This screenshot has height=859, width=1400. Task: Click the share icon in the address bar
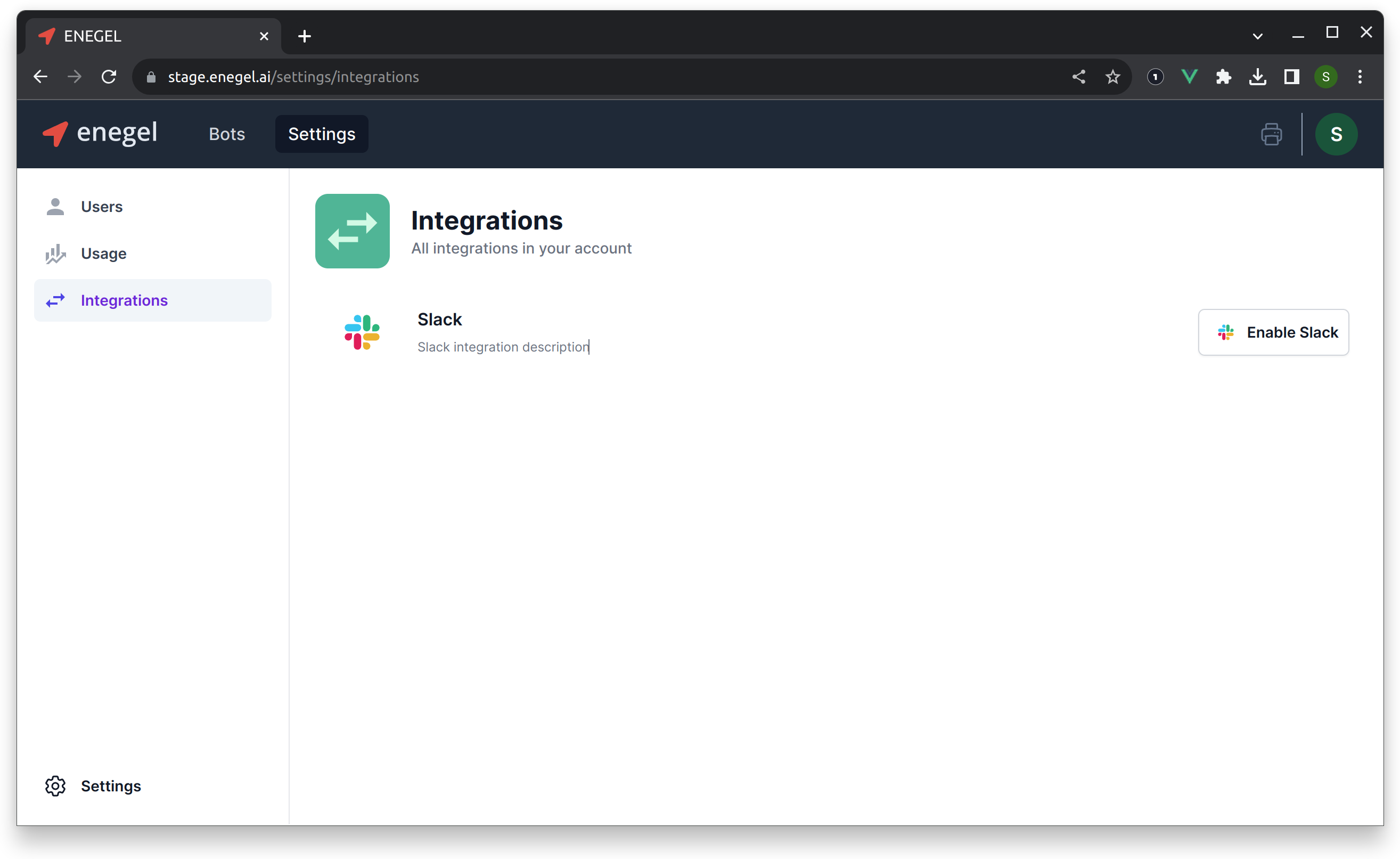pyautogui.click(x=1079, y=77)
